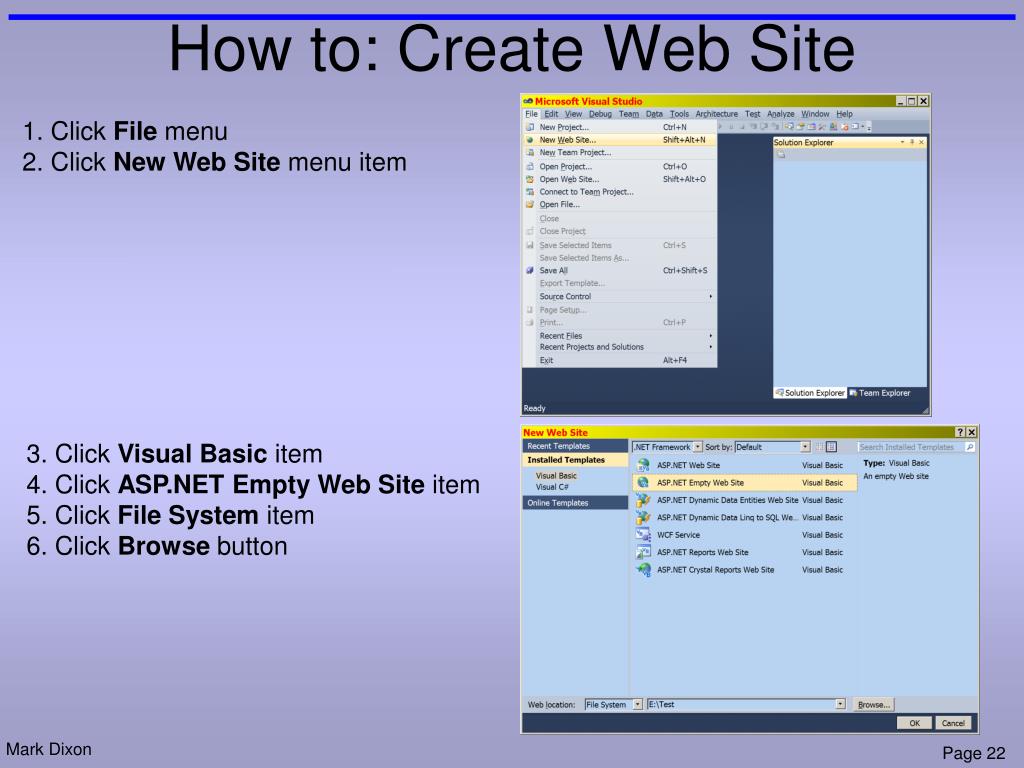Select the Visual Basic template category

556,475
